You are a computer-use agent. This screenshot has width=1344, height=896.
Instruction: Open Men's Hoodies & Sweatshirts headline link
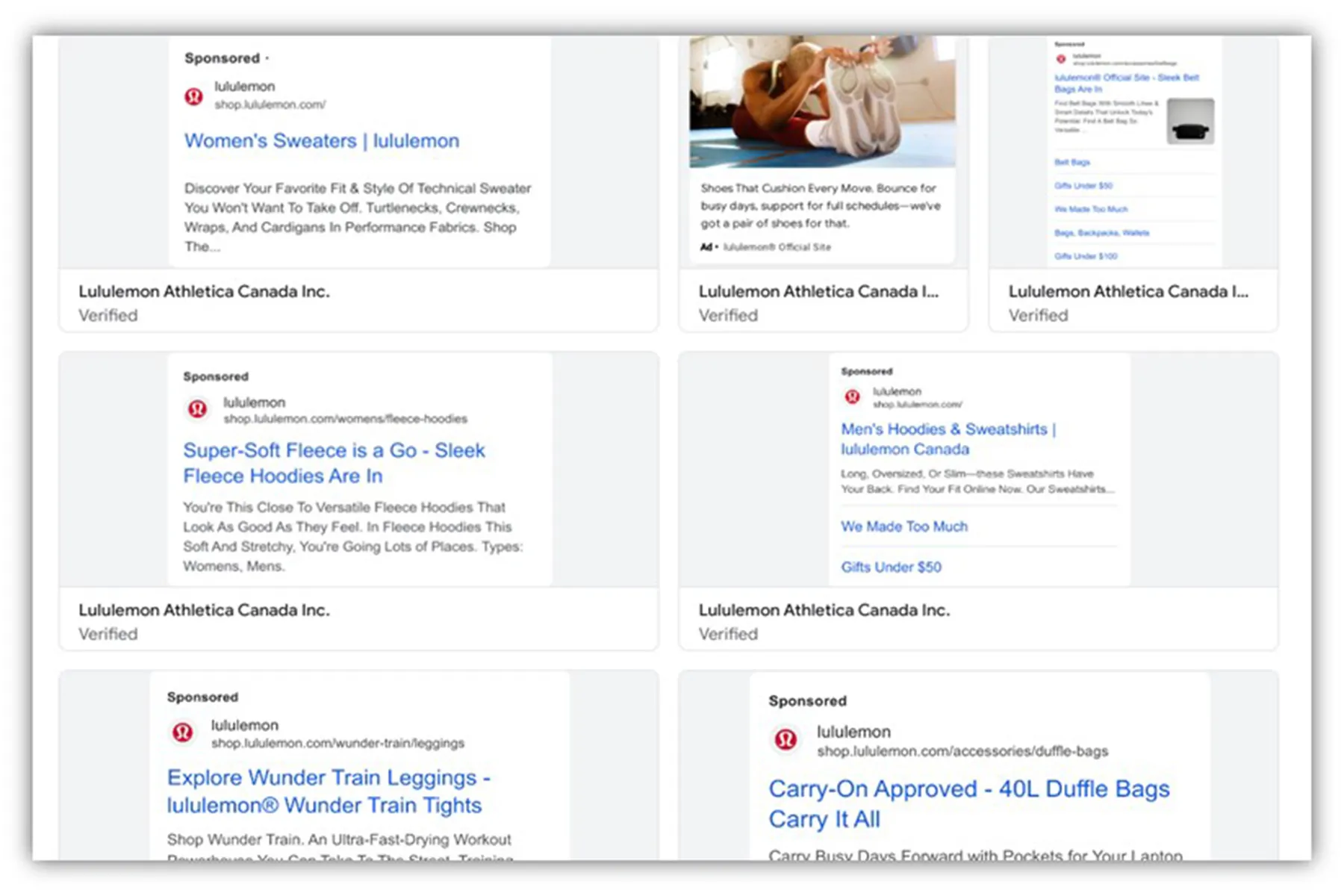coord(948,439)
